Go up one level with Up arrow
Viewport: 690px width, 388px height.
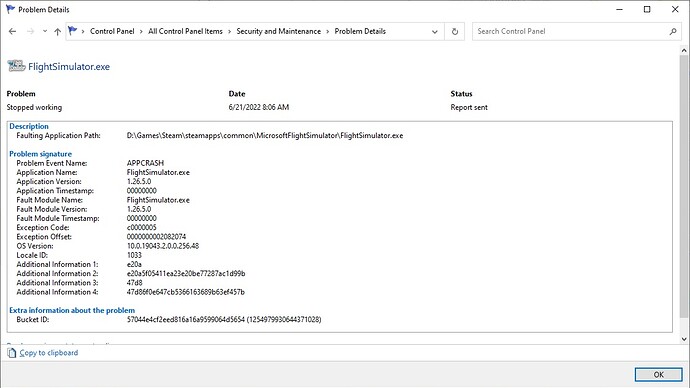[x=57, y=31]
